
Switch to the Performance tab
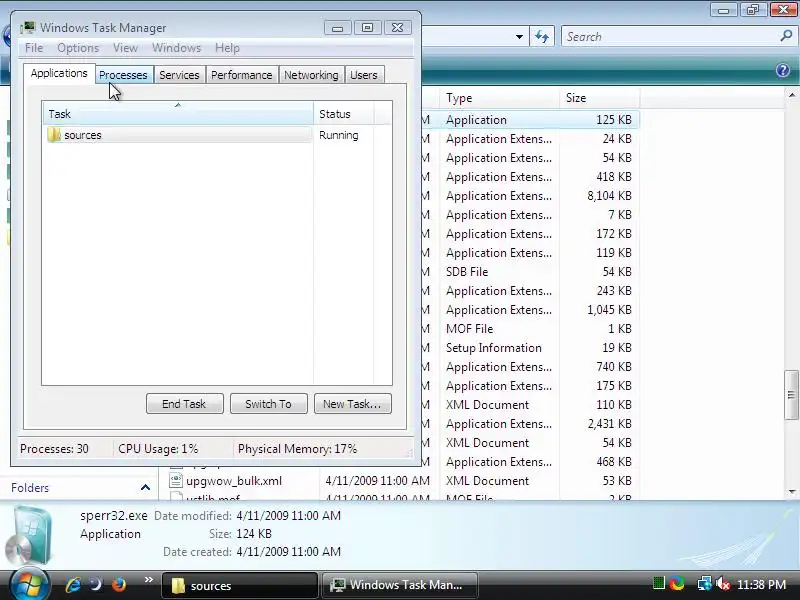pos(242,75)
